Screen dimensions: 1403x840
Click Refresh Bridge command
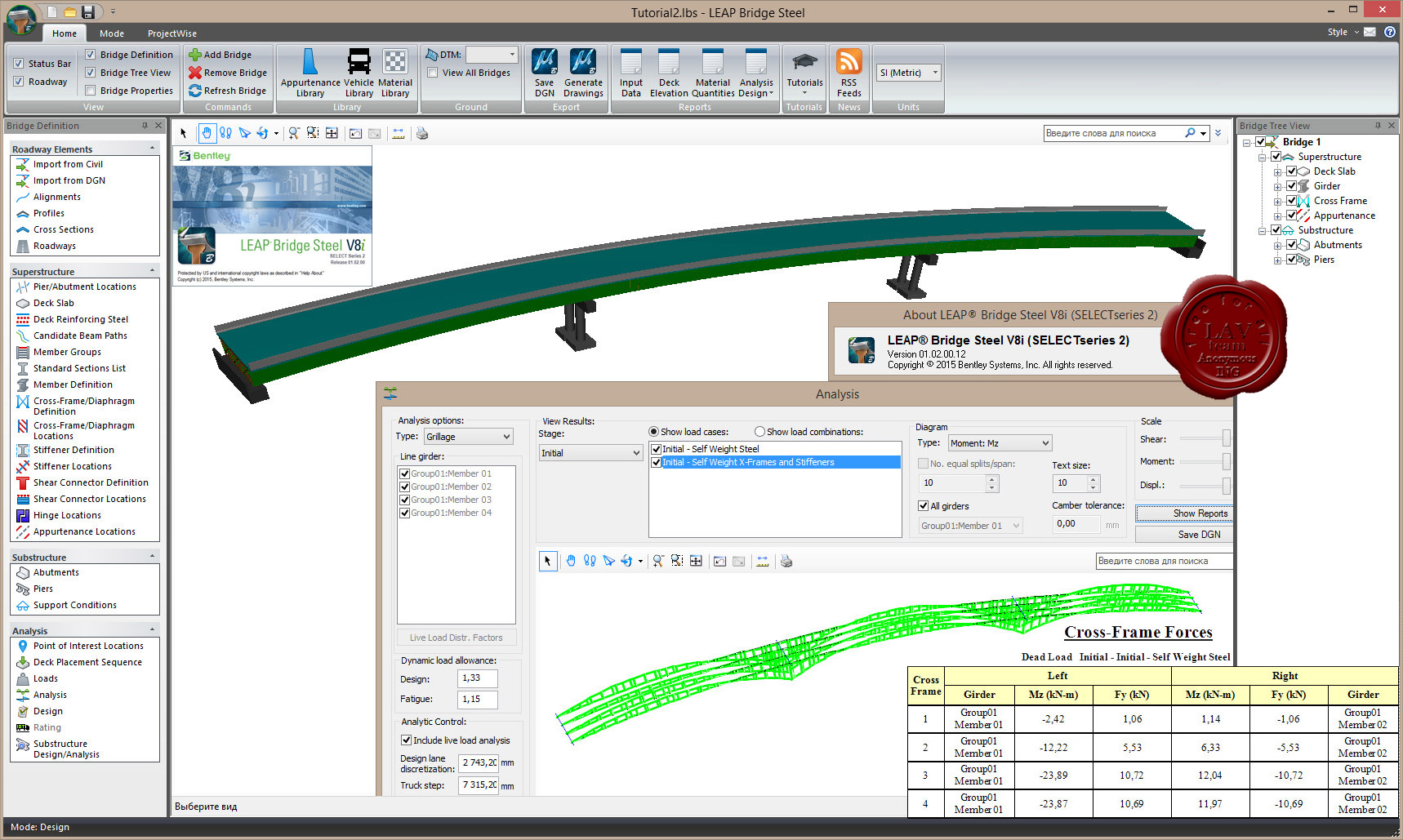tap(228, 91)
